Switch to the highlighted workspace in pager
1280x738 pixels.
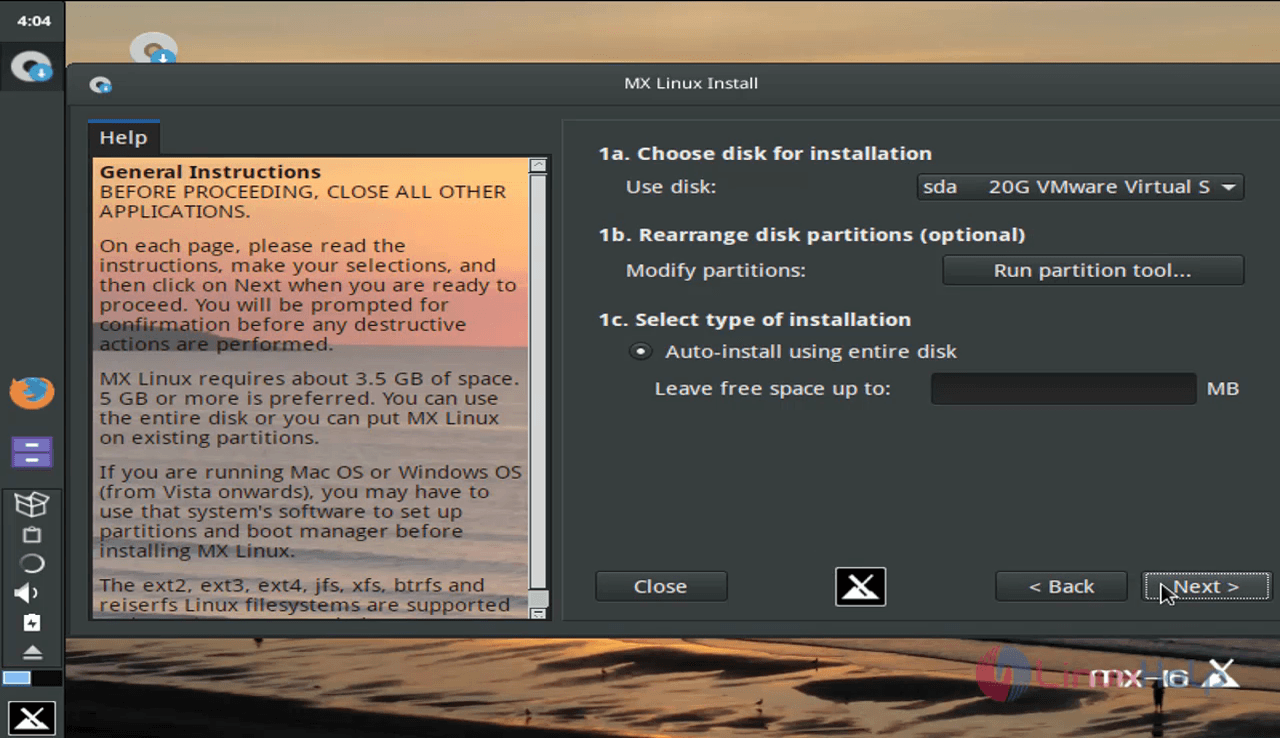point(17,678)
